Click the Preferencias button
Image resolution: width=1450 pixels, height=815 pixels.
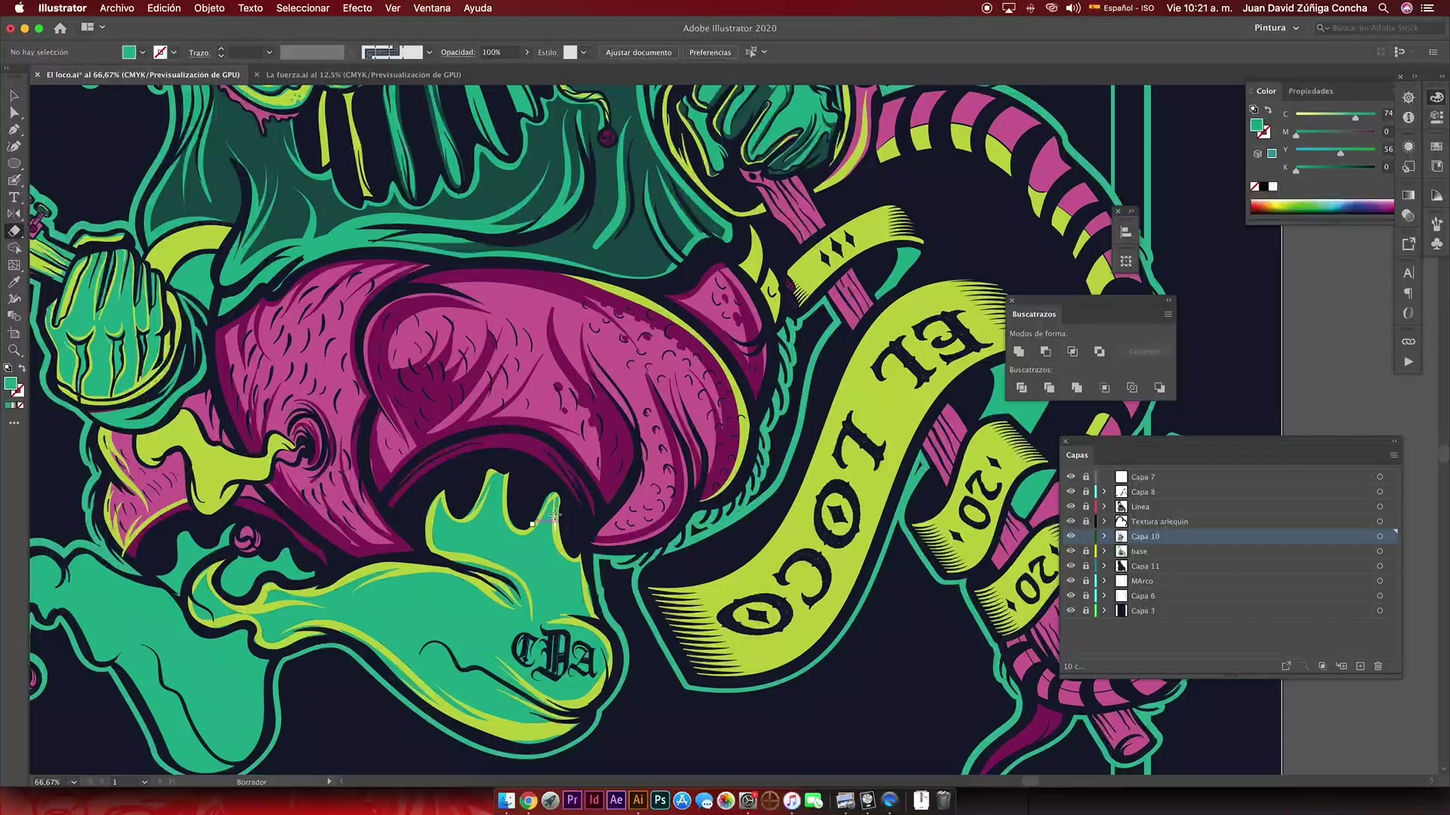tap(710, 52)
